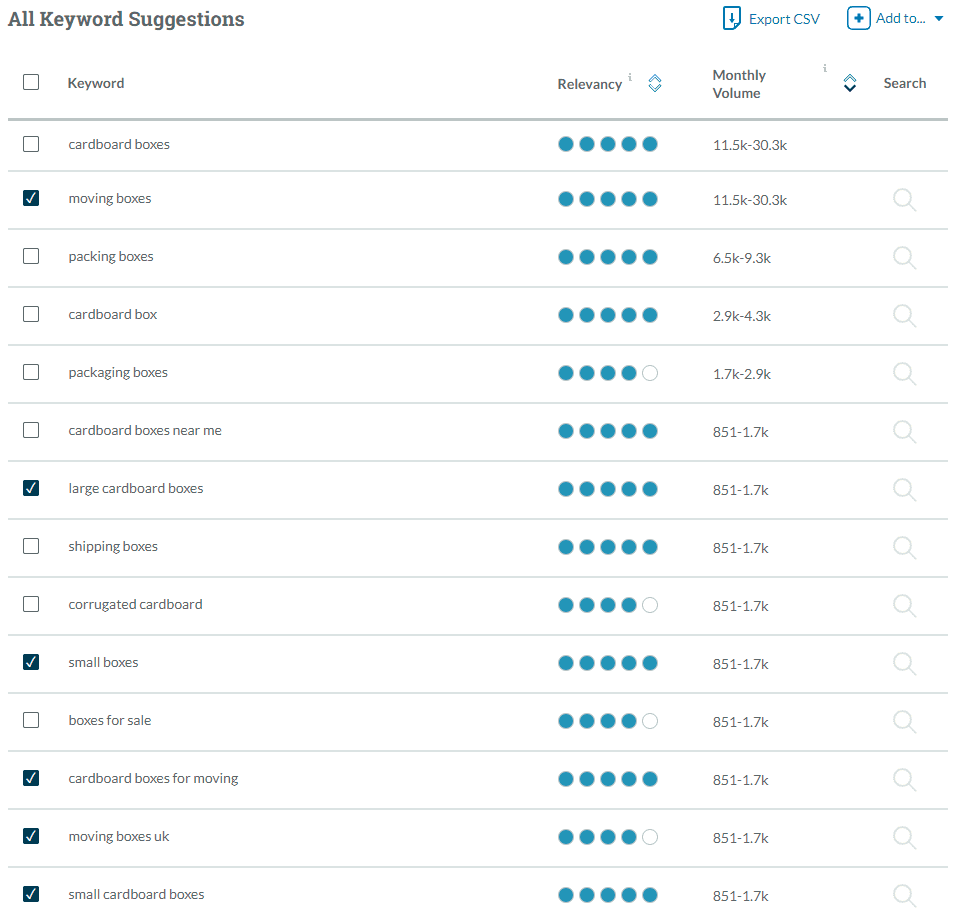
Task: Click search magnifier for boxes for sale
Action: 904,722
